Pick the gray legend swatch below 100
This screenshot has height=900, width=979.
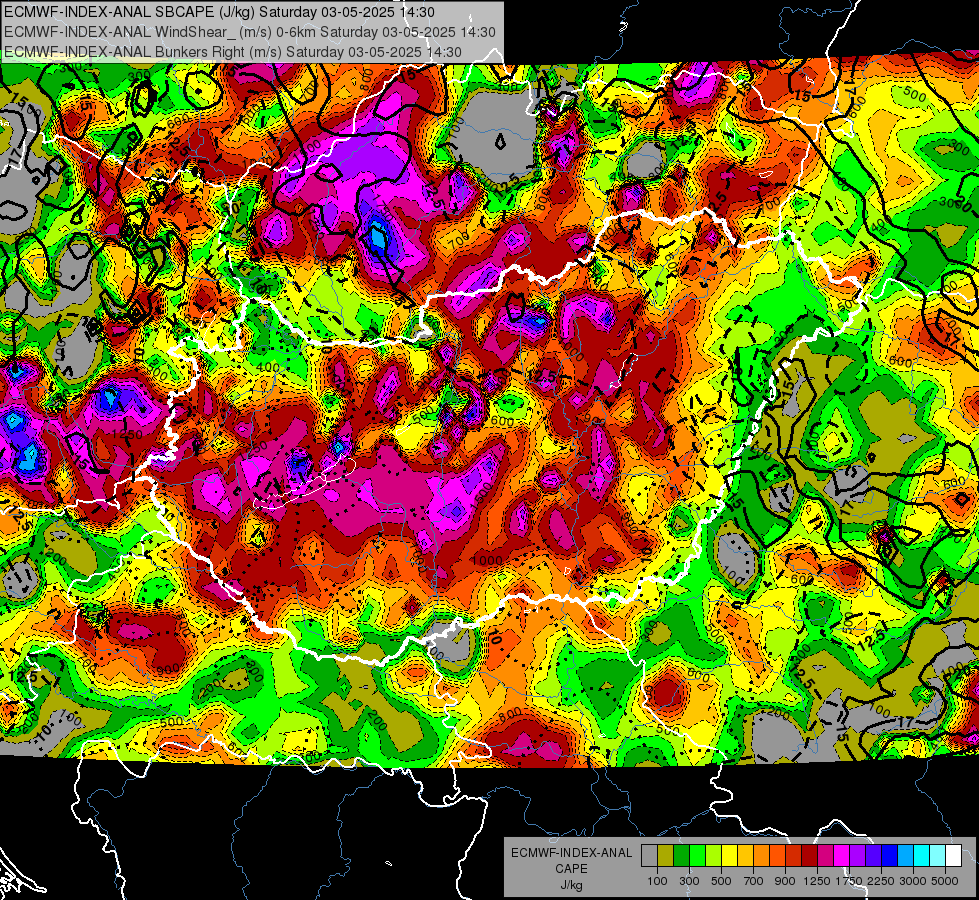[x=649, y=856]
